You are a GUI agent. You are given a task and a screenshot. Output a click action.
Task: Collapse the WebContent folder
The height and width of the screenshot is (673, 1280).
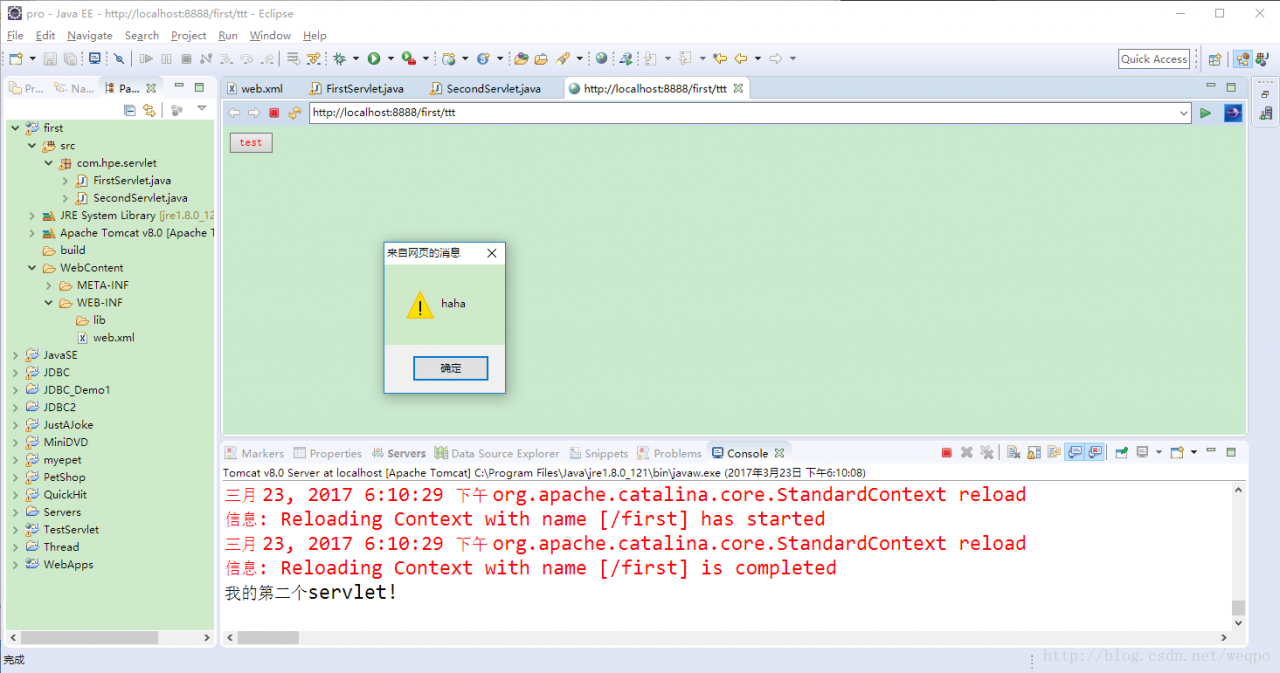click(x=32, y=268)
